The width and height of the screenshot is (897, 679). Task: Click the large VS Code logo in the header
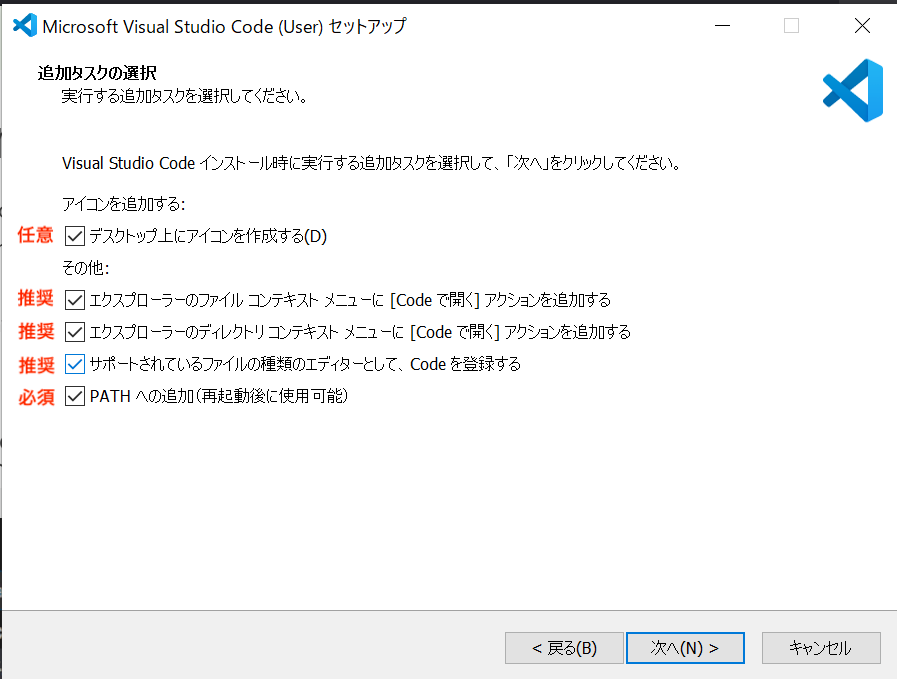click(x=853, y=90)
